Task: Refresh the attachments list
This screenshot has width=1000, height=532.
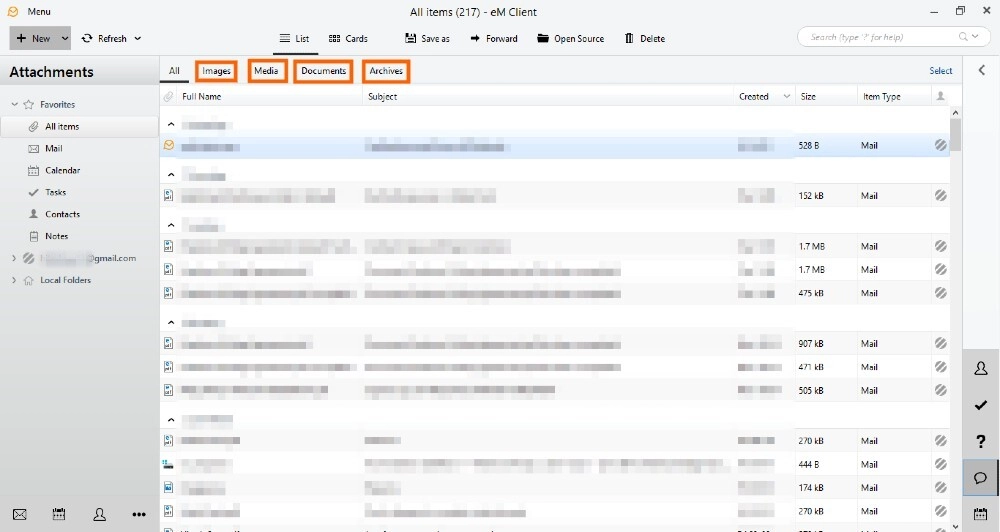Action: click(x=105, y=38)
